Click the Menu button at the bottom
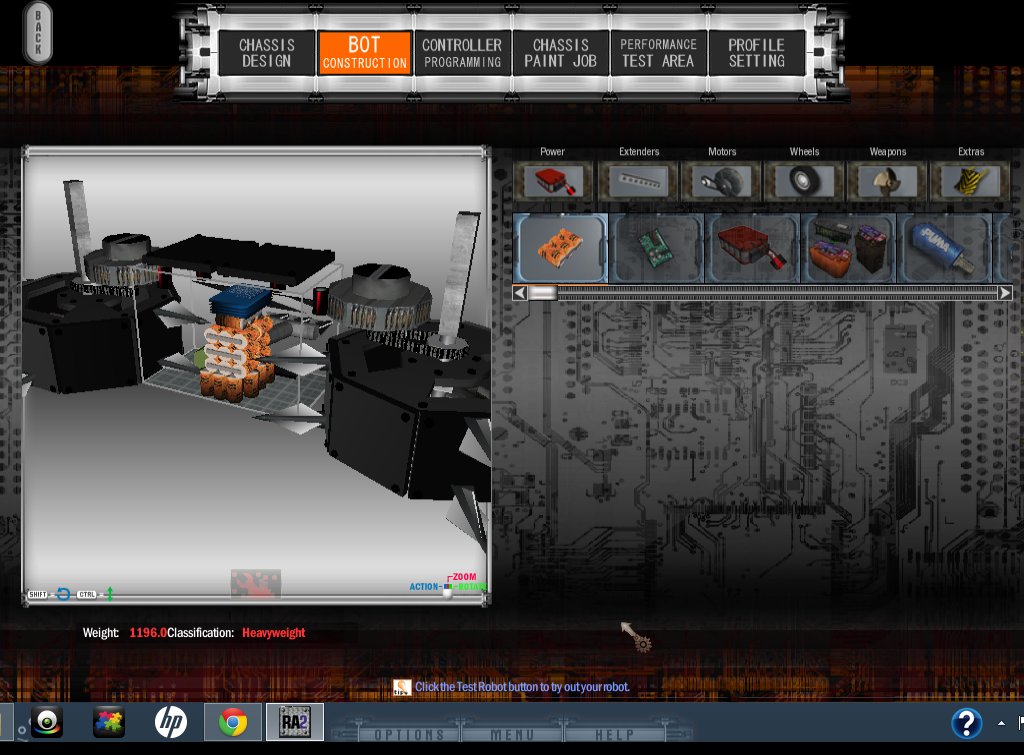Image resolution: width=1024 pixels, height=755 pixels. pyautogui.click(x=512, y=735)
